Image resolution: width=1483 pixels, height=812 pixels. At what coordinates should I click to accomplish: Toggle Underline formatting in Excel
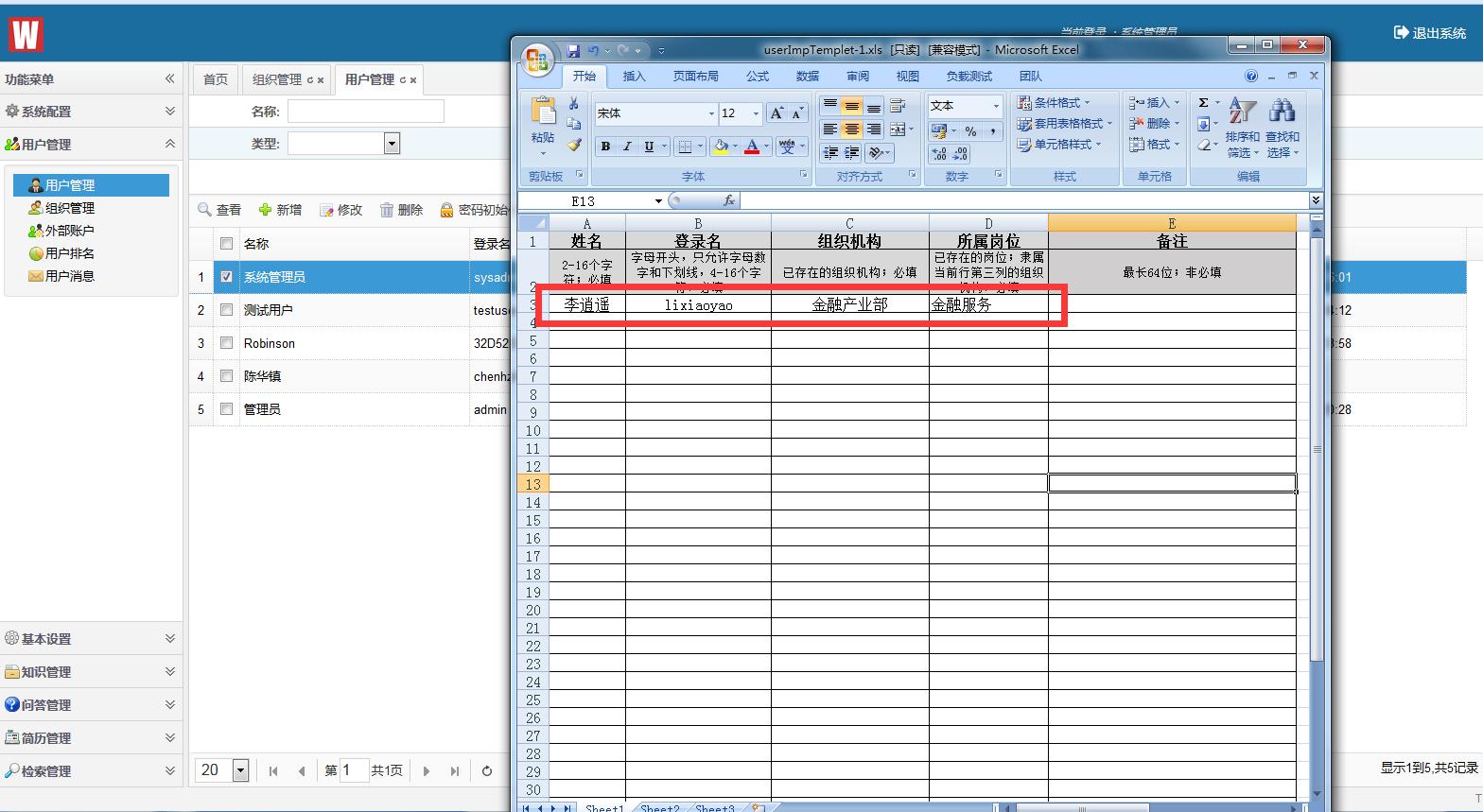[x=649, y=147]
